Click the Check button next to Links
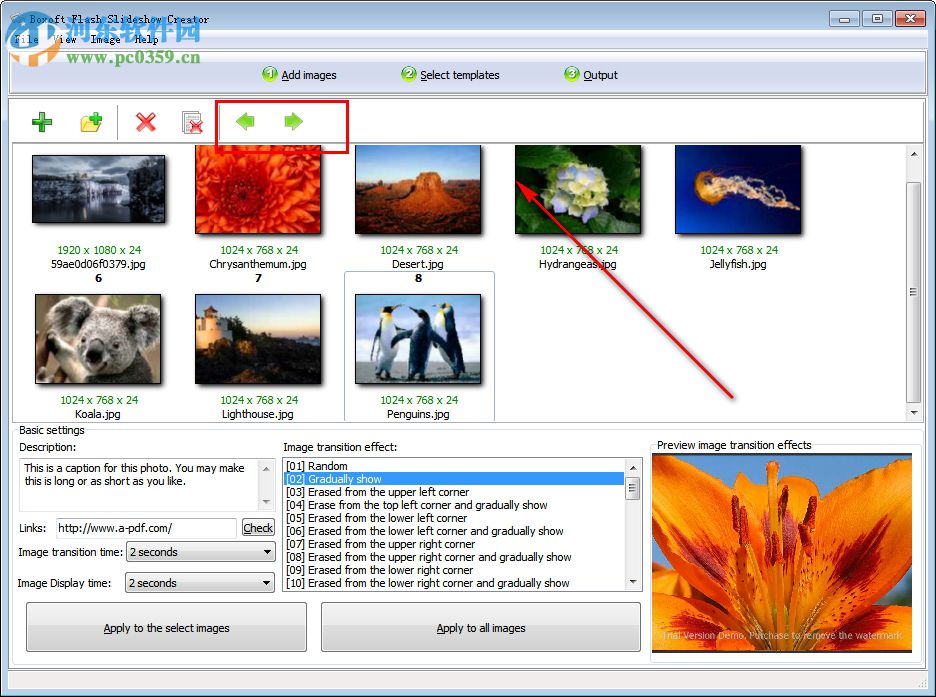This screenshot has width=936, height=697. [x=257, y=527]
